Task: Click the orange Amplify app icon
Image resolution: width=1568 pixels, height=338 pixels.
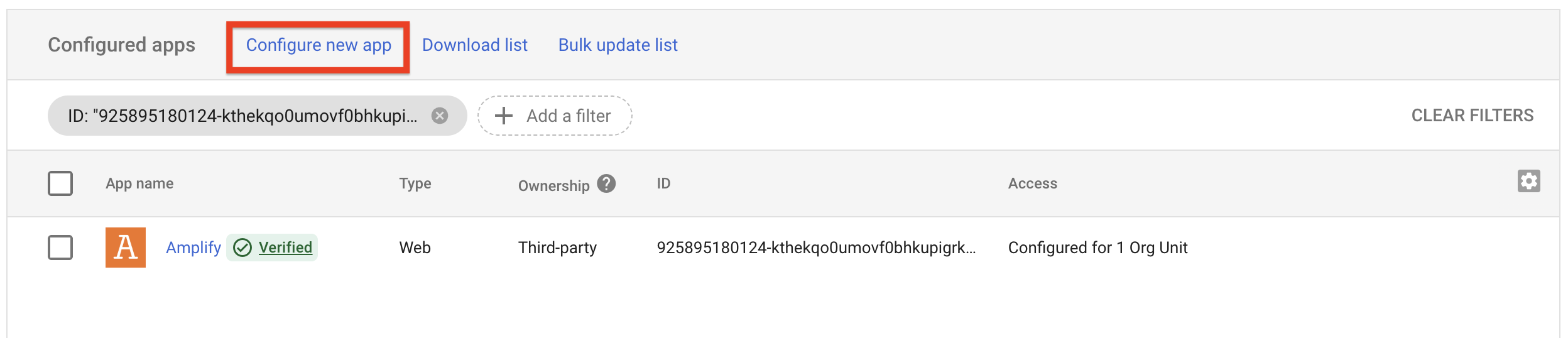Action: tap(126, 248)
